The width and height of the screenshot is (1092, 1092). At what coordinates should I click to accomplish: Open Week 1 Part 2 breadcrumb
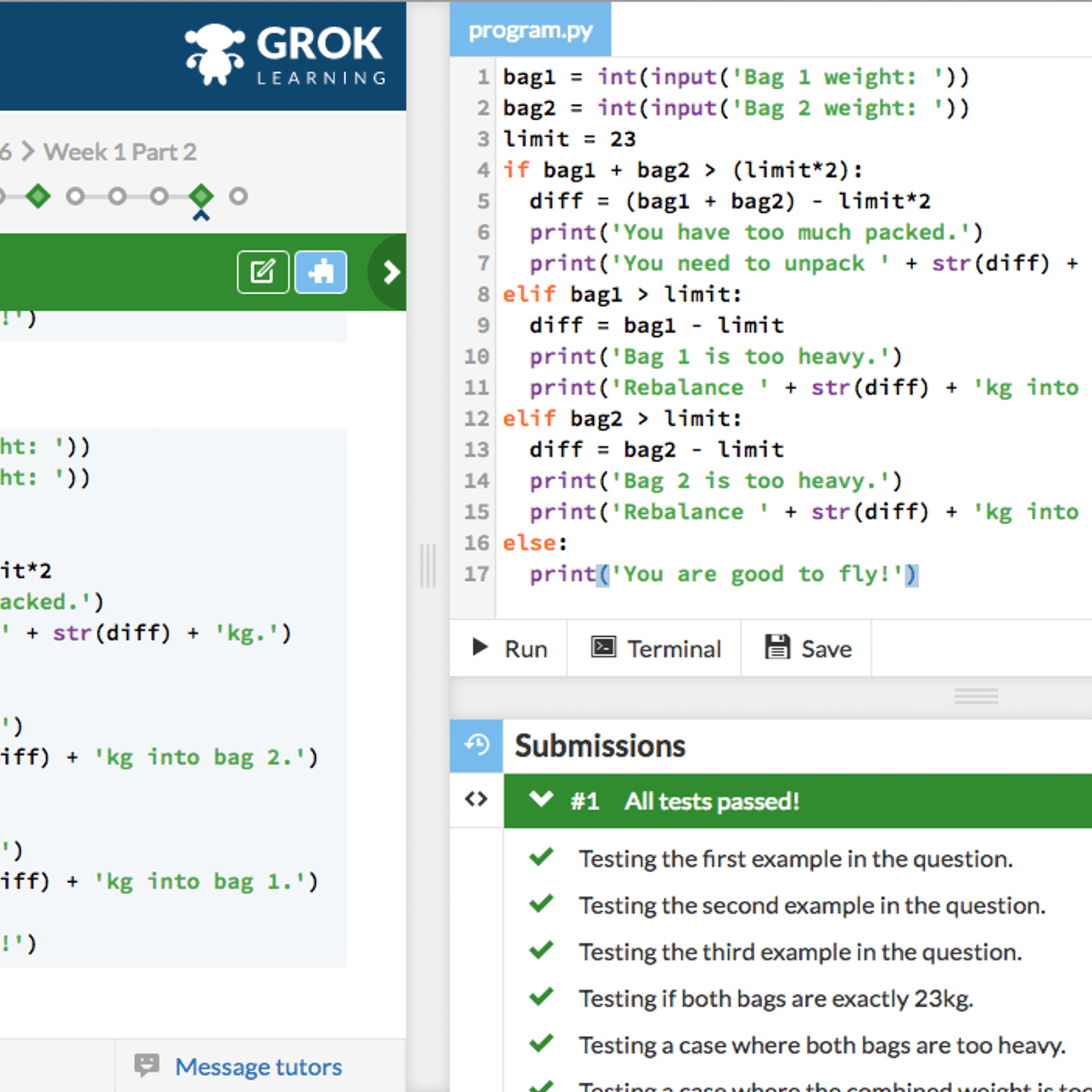point(120,152)
